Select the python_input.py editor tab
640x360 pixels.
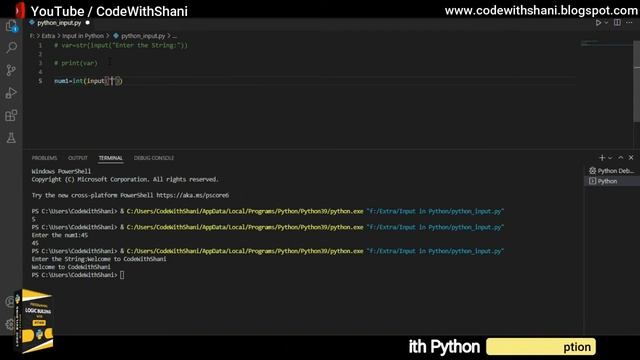click(59, 23)
